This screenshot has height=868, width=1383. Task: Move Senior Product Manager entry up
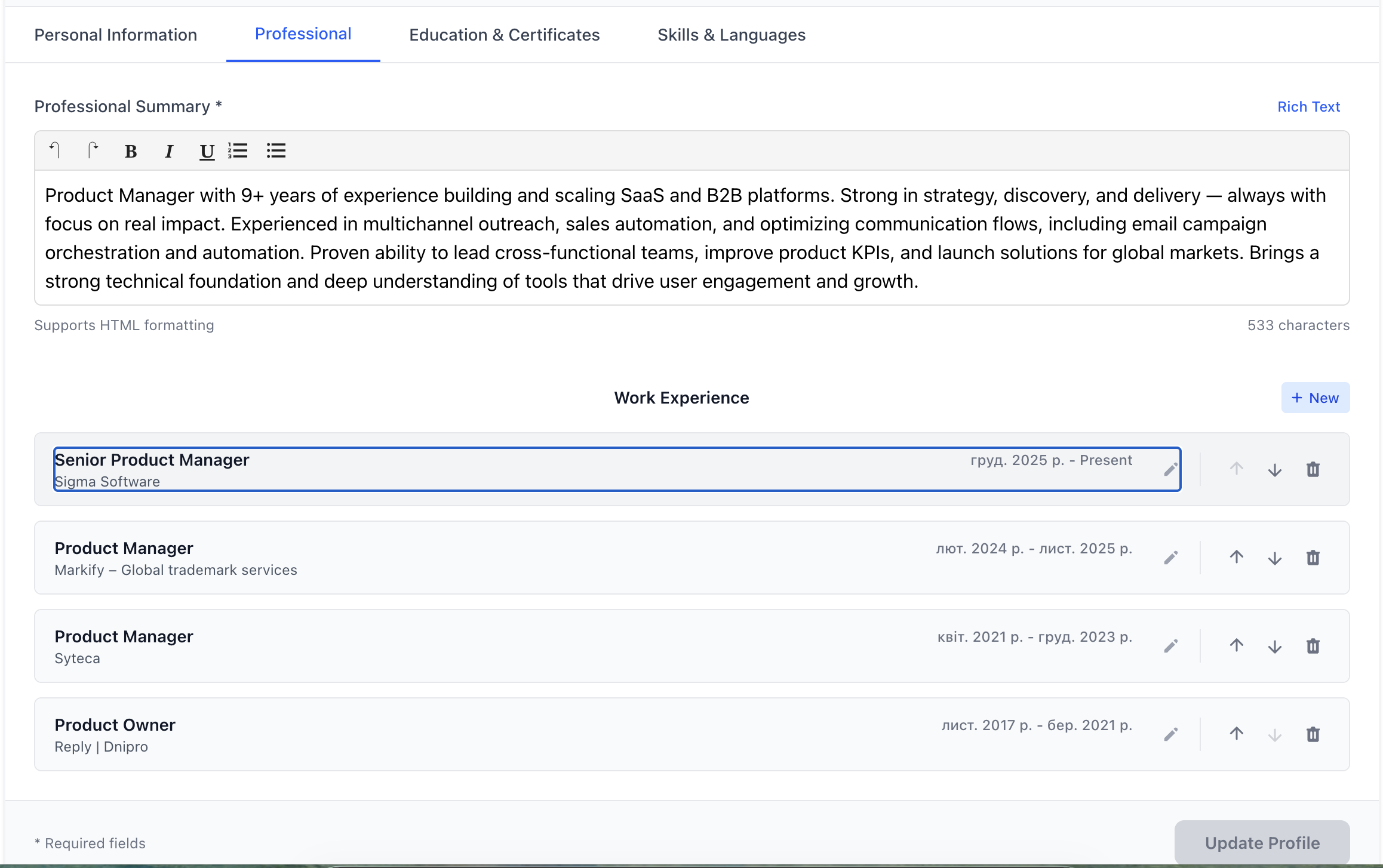point(1237,469)
